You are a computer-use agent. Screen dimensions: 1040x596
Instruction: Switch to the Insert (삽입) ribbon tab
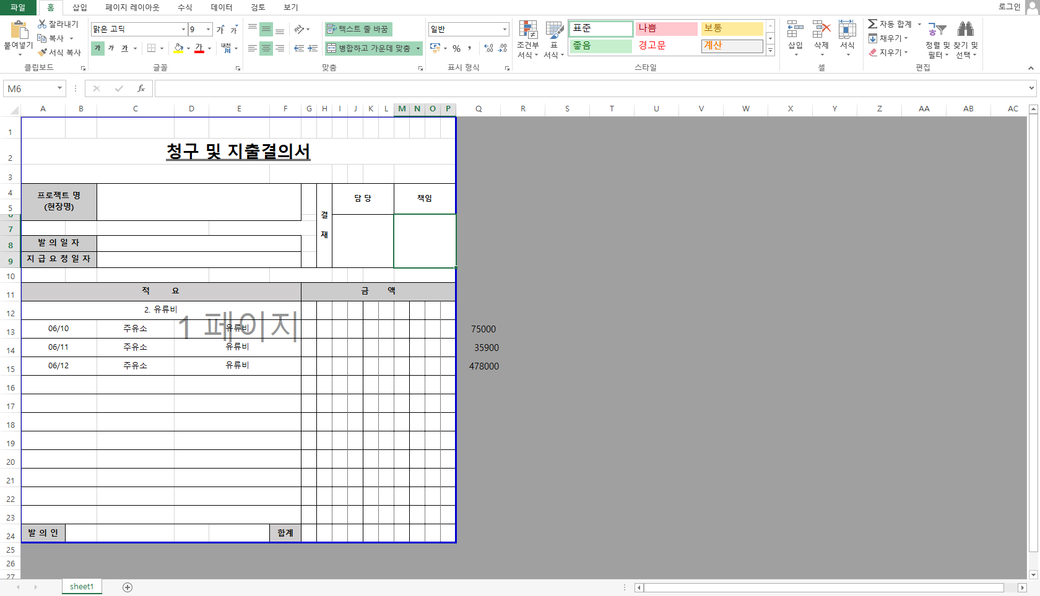click(x=79, y=7)
